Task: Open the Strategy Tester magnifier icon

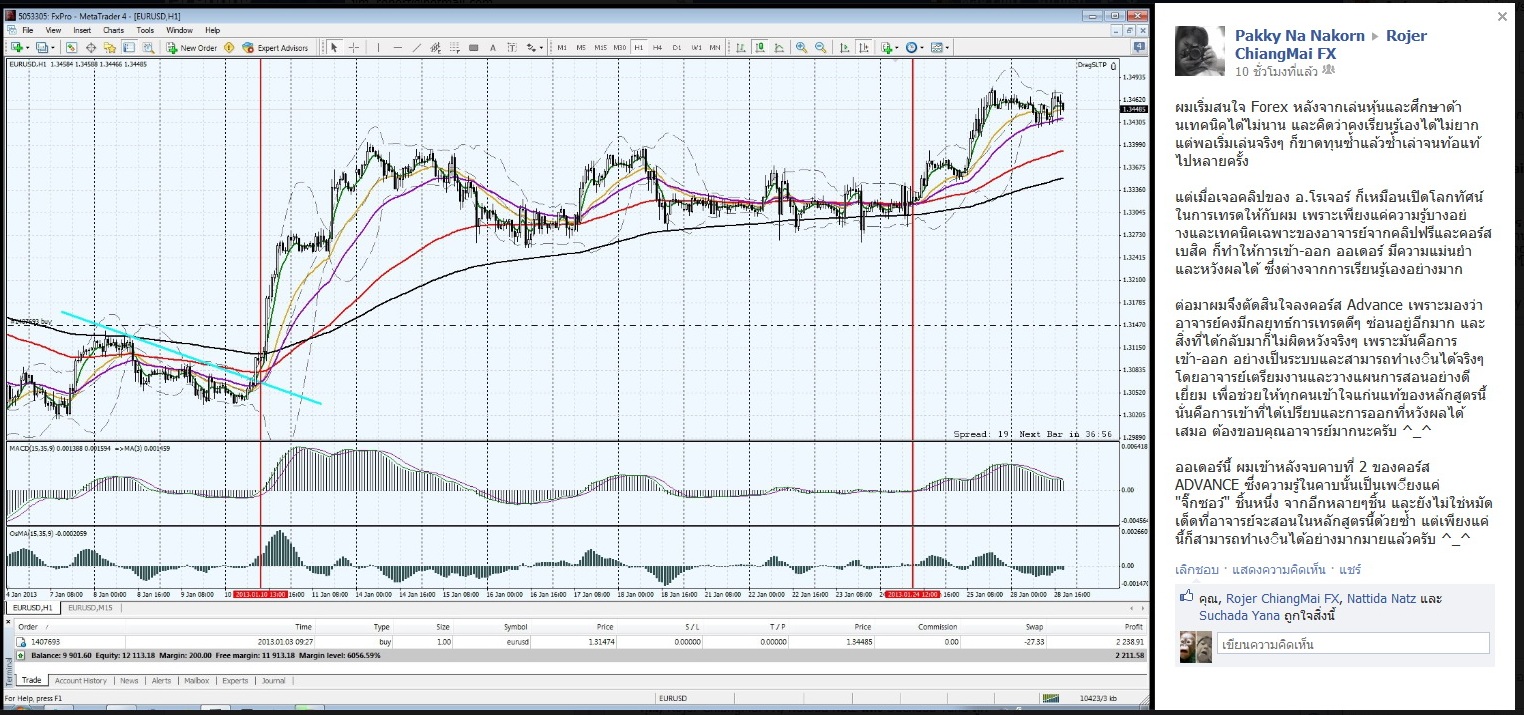Action: pyautogui.click(x=147, y=47)
